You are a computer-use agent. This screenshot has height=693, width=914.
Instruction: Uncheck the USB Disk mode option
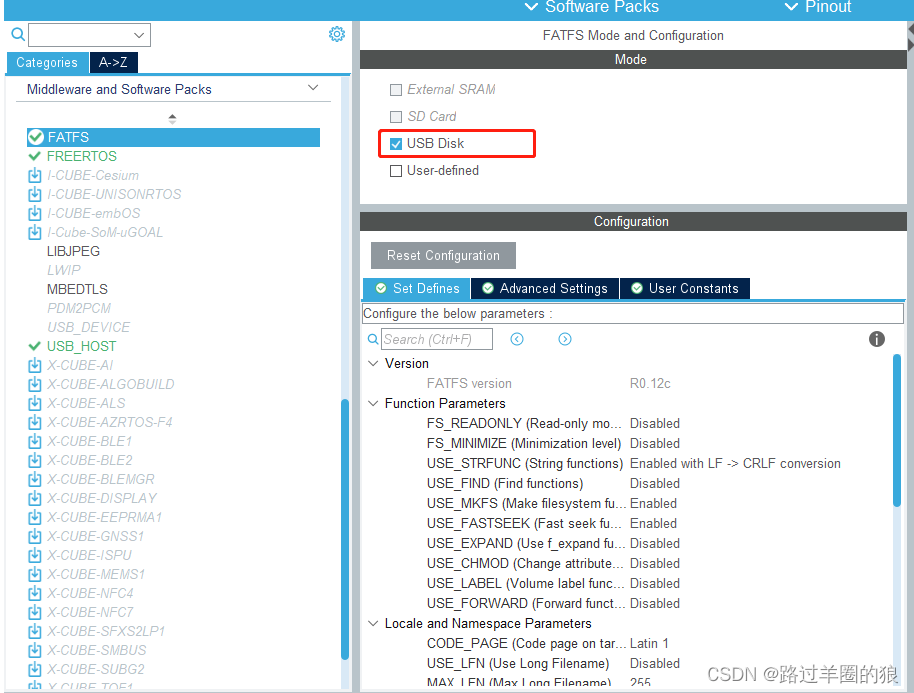(396, 143)
